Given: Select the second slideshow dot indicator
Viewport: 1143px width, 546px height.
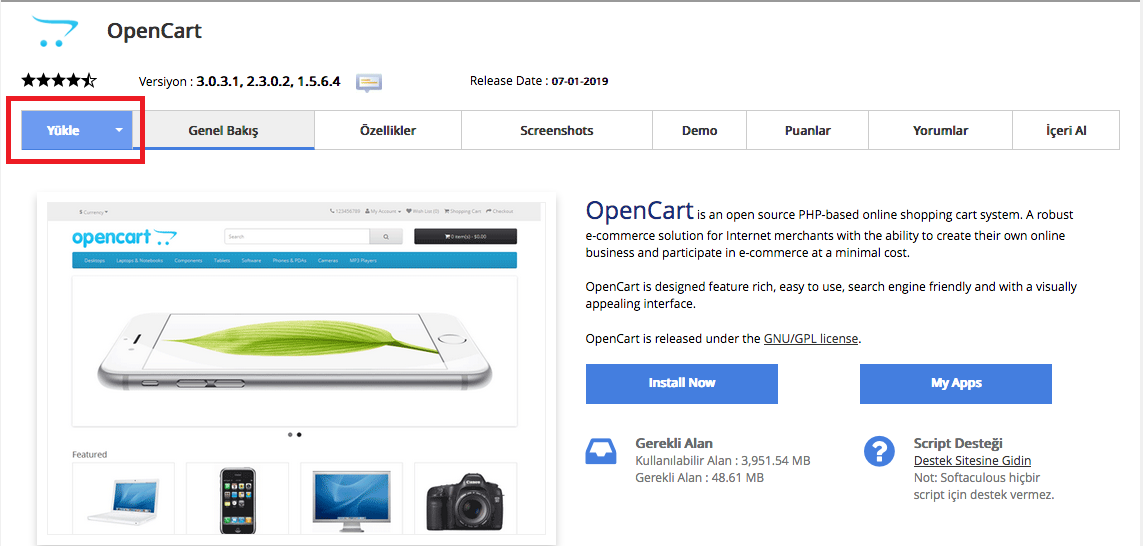Looking at the screenshot, I should [300, 434].
